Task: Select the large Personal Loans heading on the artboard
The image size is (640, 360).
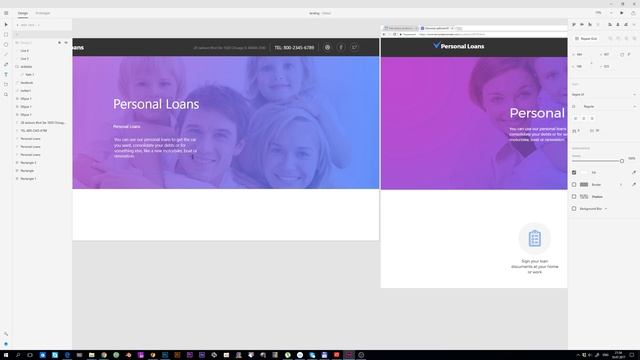Action: click(156, 104)
